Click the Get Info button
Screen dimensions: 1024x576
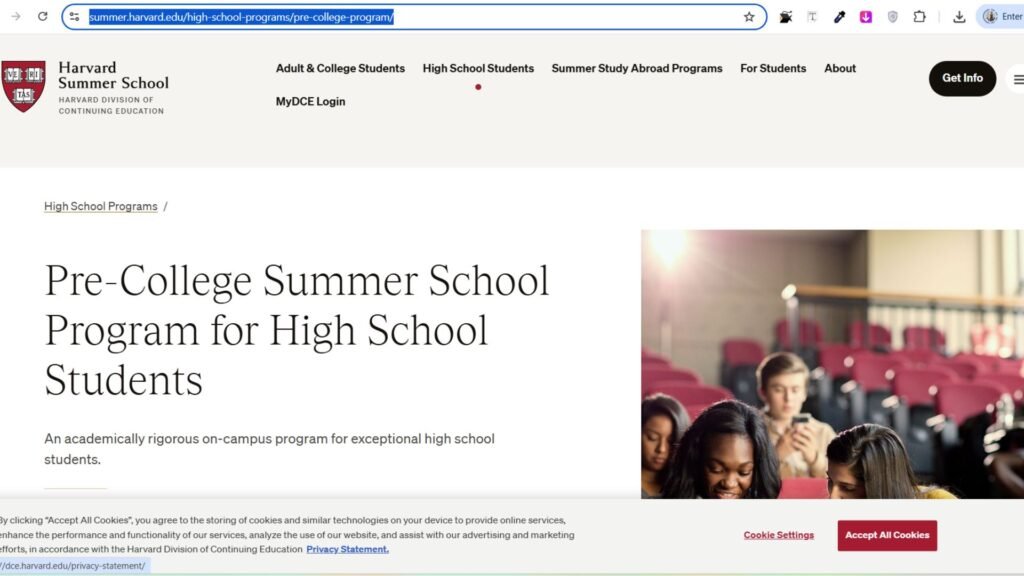coord(962,78)
